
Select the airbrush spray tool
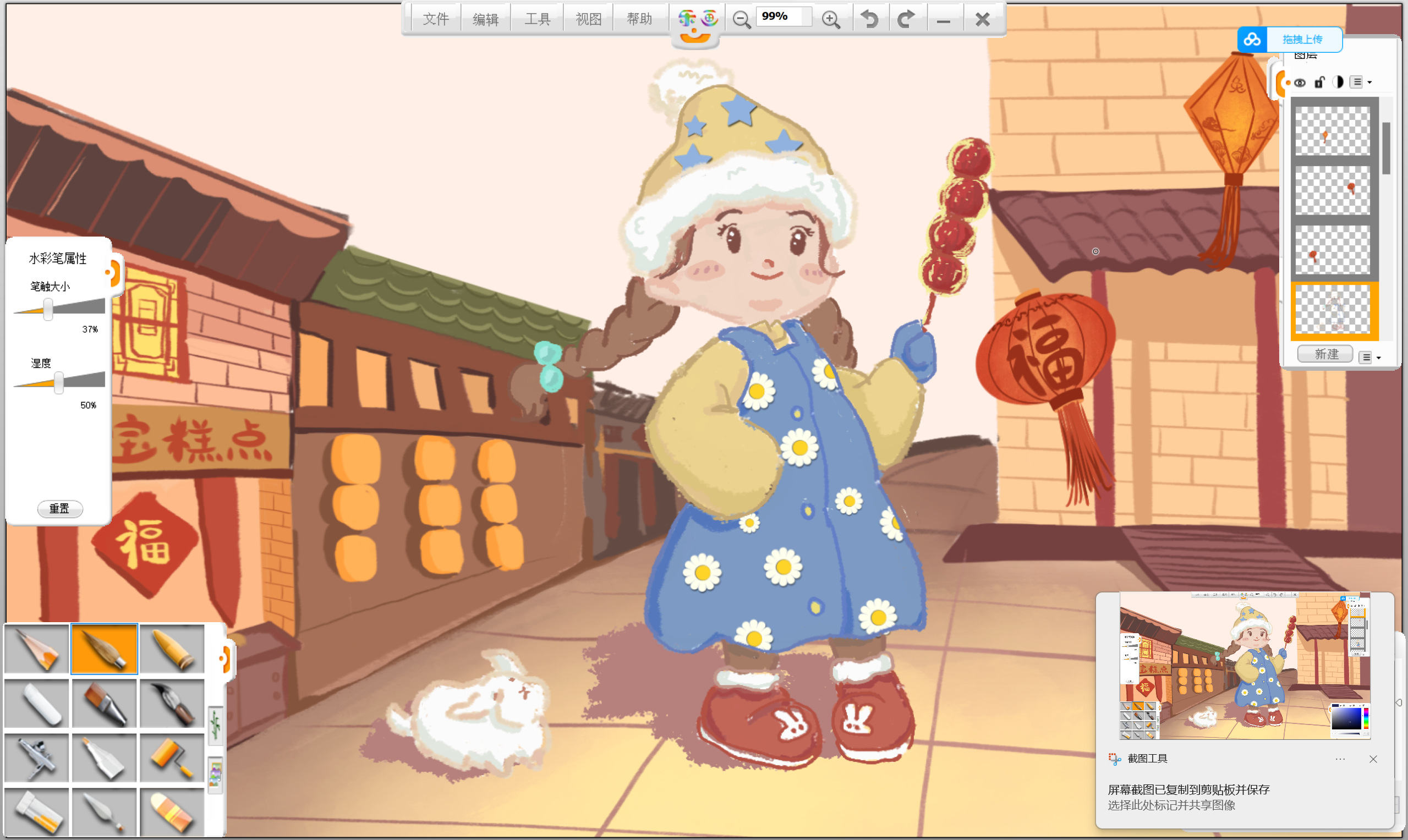pyautogui.click(x=36, y=758)
